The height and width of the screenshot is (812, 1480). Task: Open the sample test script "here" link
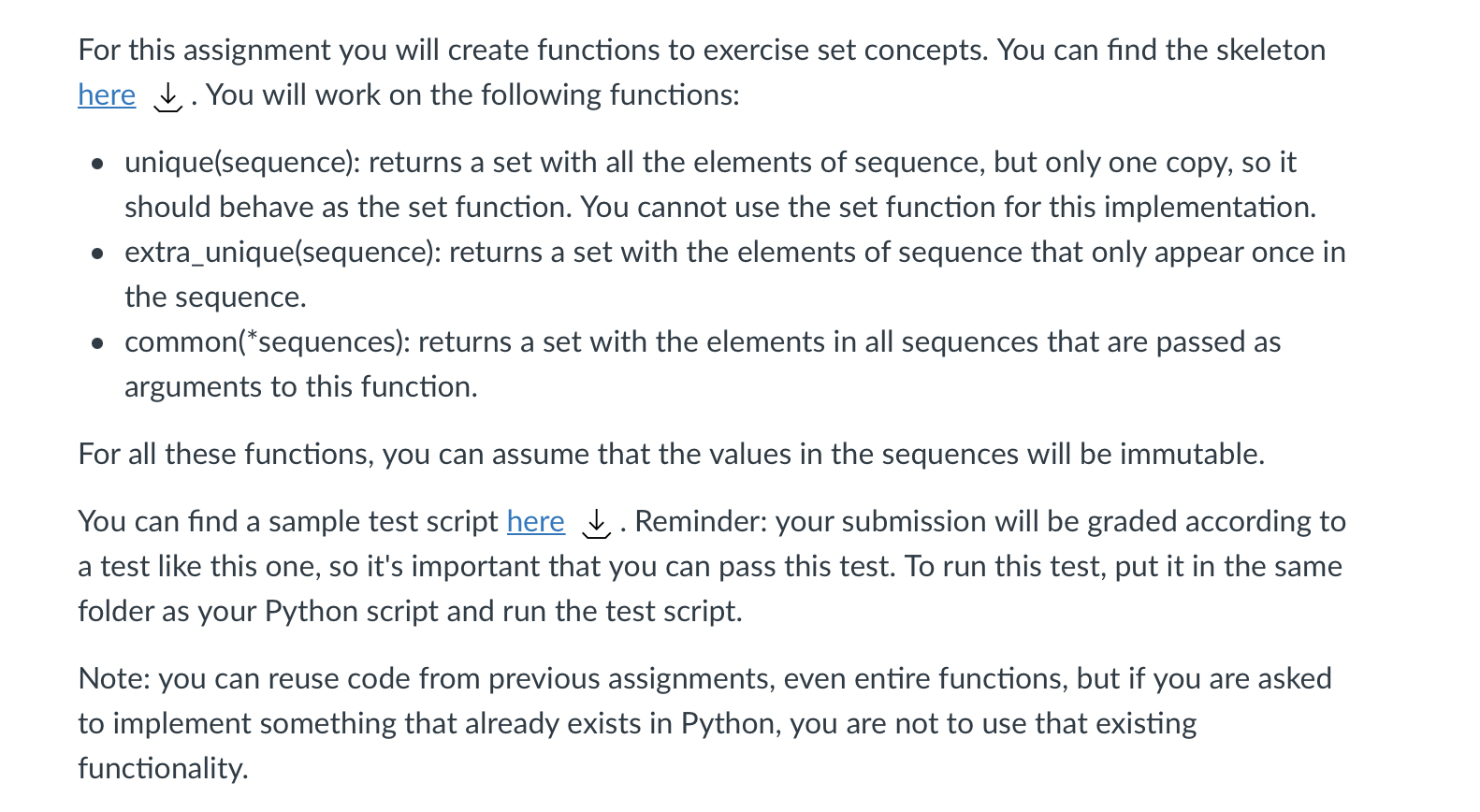535,522
